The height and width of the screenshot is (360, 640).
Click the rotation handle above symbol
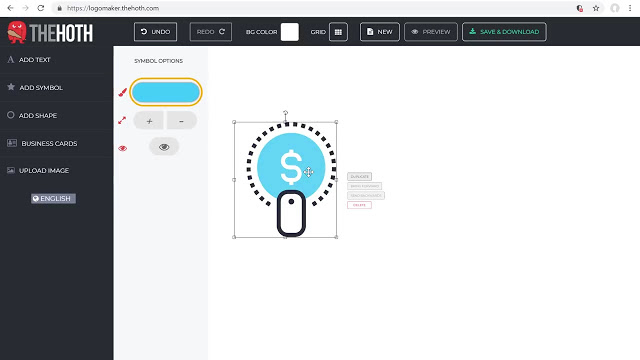285,113
